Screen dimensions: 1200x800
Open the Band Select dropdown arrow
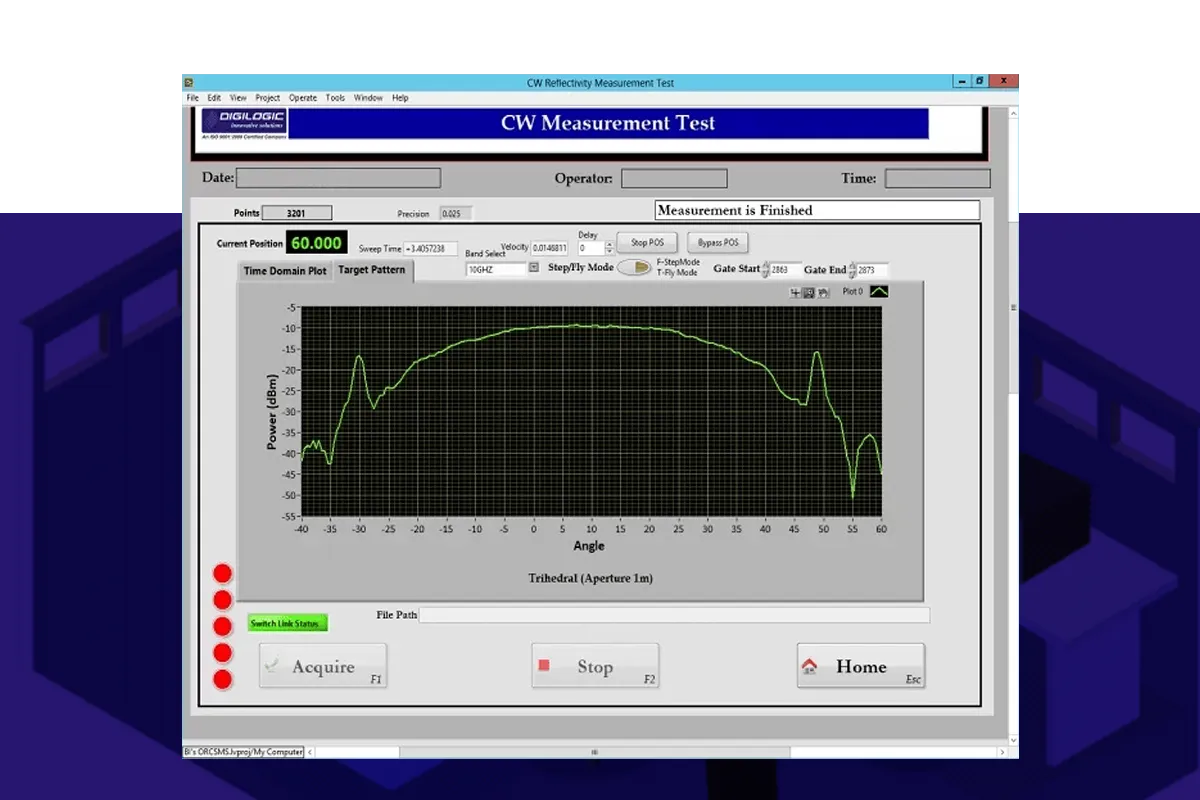pyautogui.click(x=534, y=268)
